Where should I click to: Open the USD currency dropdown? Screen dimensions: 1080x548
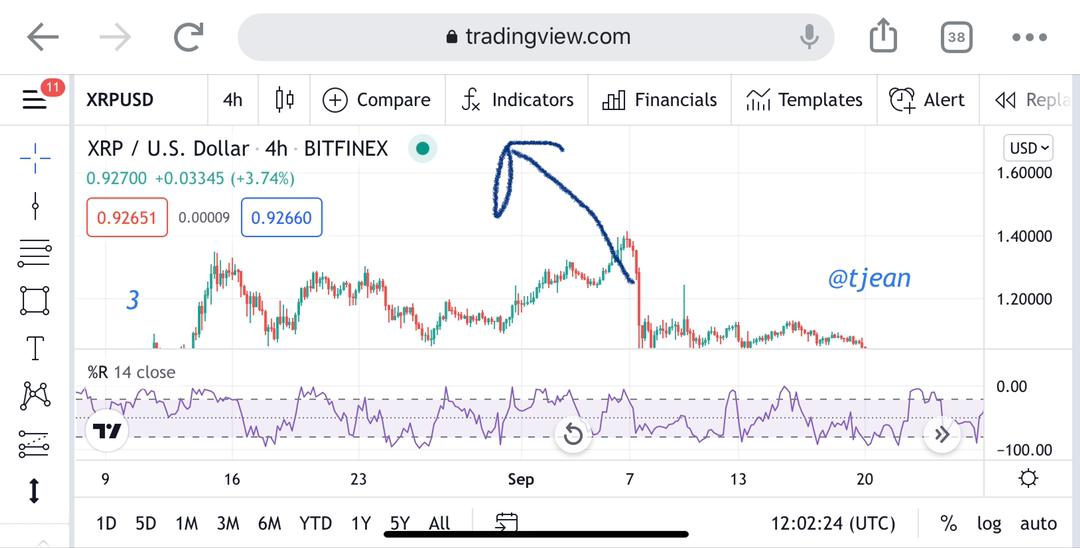point(1029,148)
